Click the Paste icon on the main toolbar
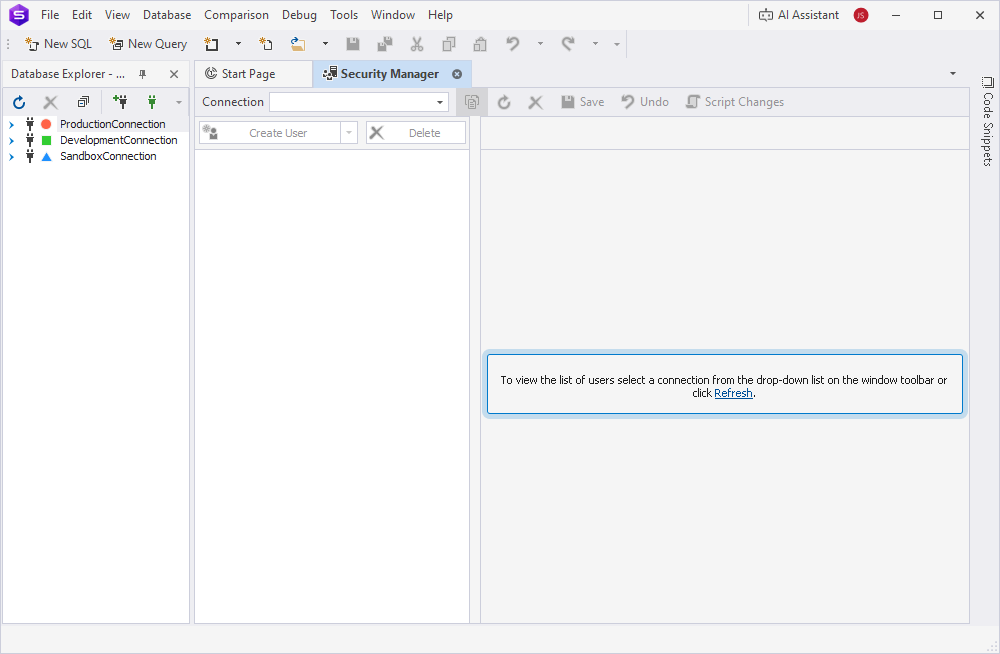 (x=480, y=44)
